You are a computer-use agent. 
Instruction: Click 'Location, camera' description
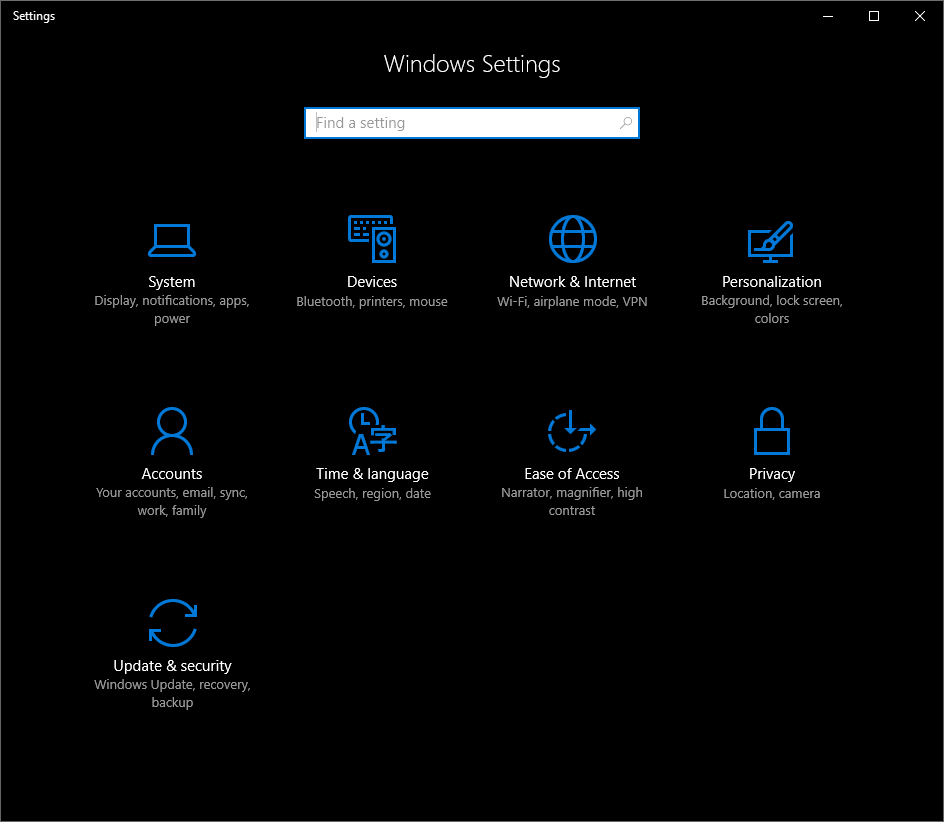(x=772, y=494)
